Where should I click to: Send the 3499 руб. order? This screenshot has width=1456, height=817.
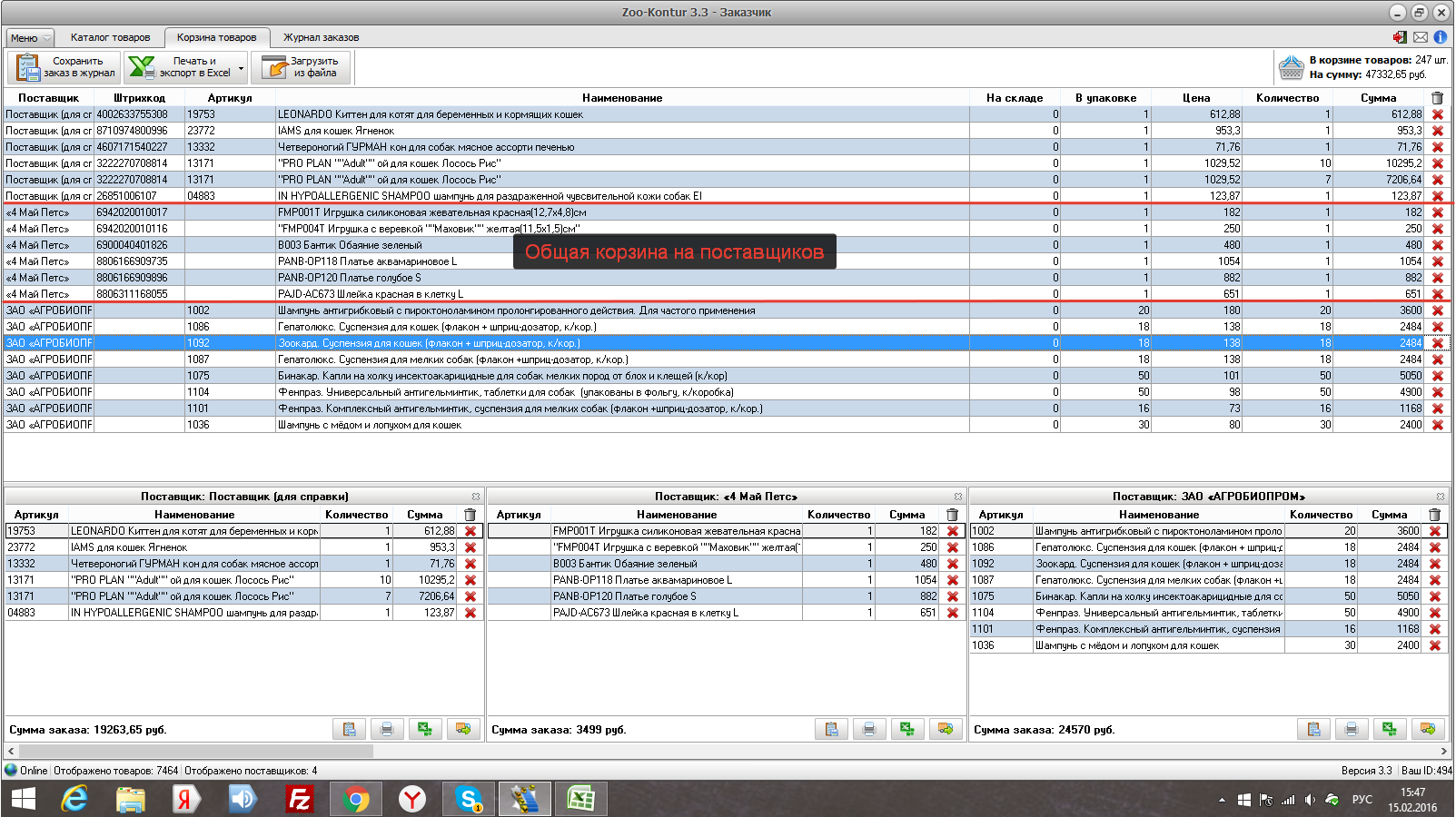[946, 729]
